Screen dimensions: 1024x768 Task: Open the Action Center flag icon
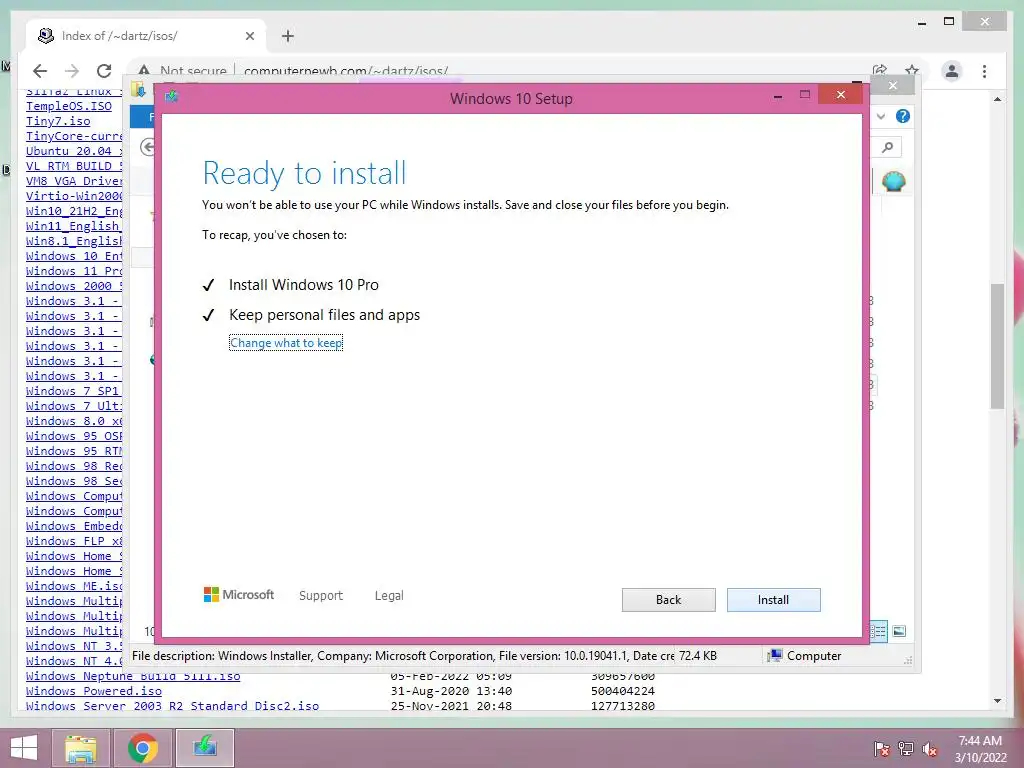[x=881, y=749]
